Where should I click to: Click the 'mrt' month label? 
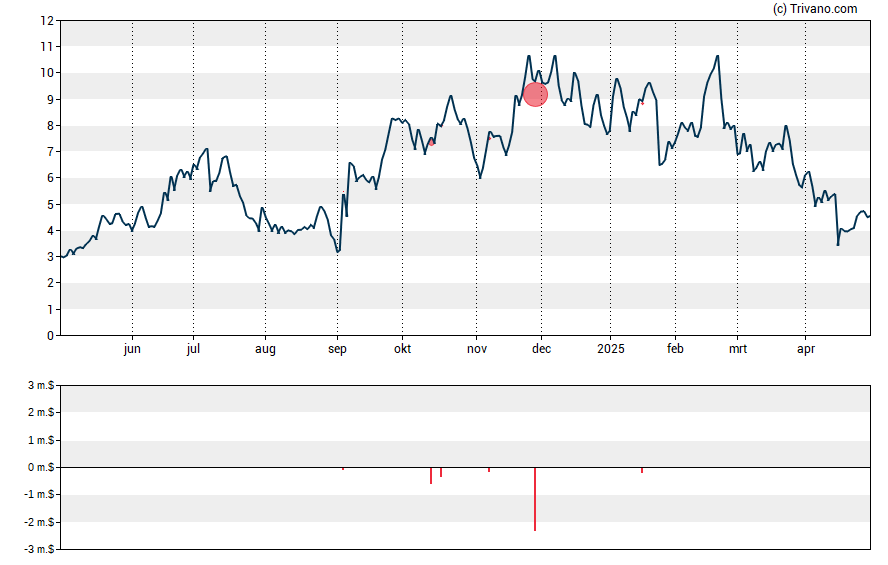737,349
